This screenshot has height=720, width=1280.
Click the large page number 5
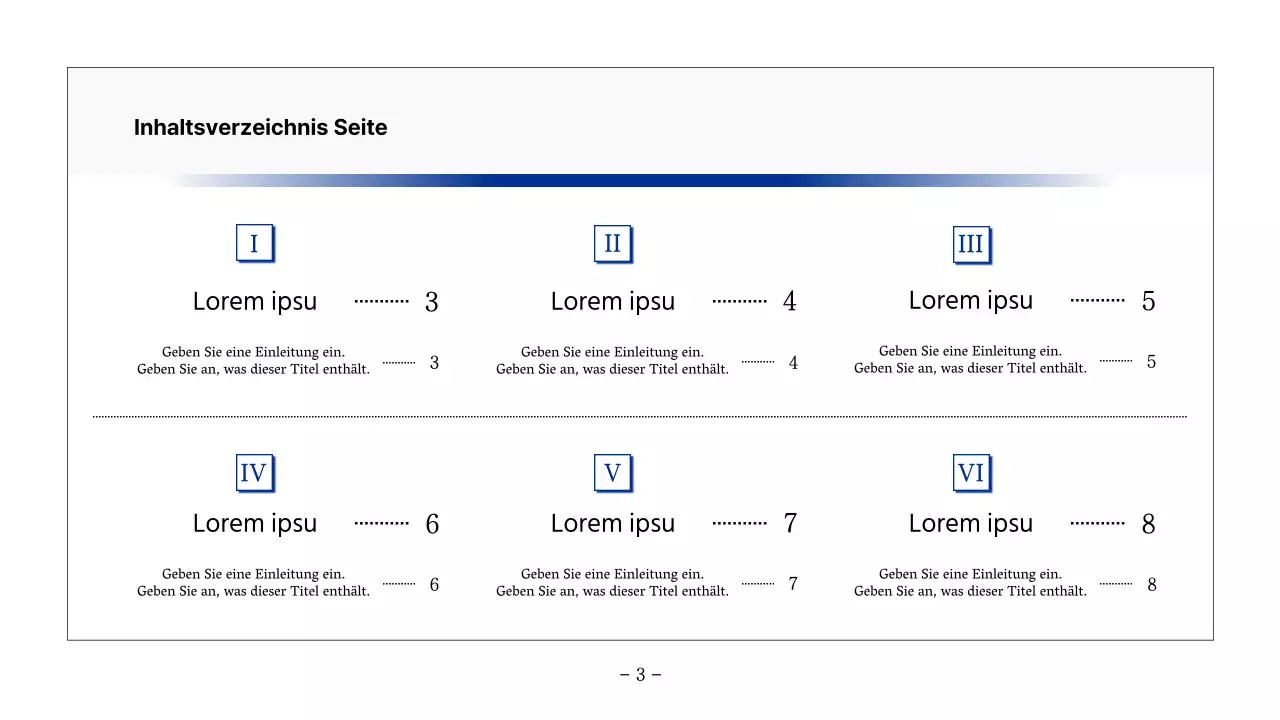[1148, 301]
